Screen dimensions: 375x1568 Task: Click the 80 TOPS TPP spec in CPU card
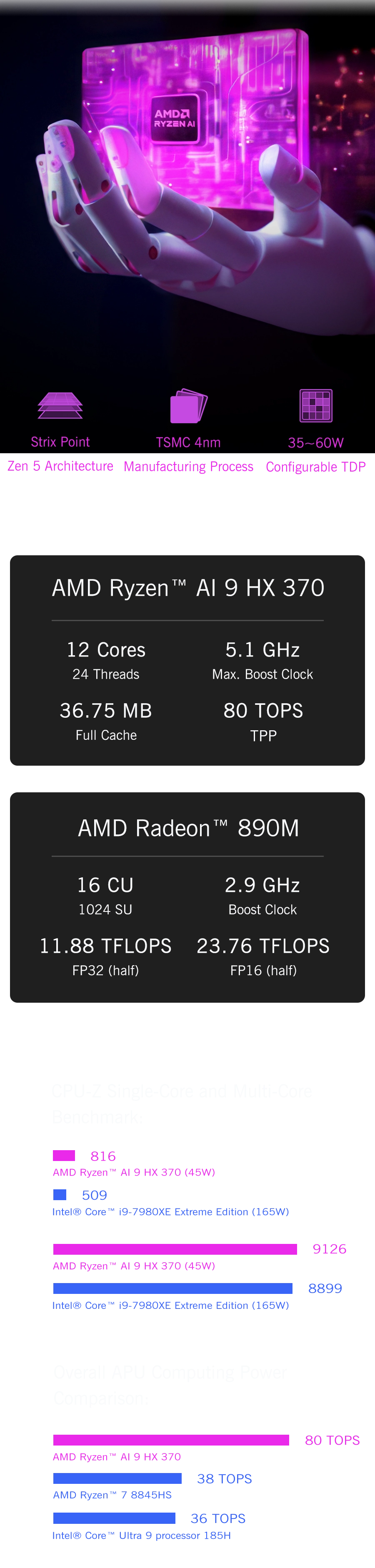(x=263, y=710)
